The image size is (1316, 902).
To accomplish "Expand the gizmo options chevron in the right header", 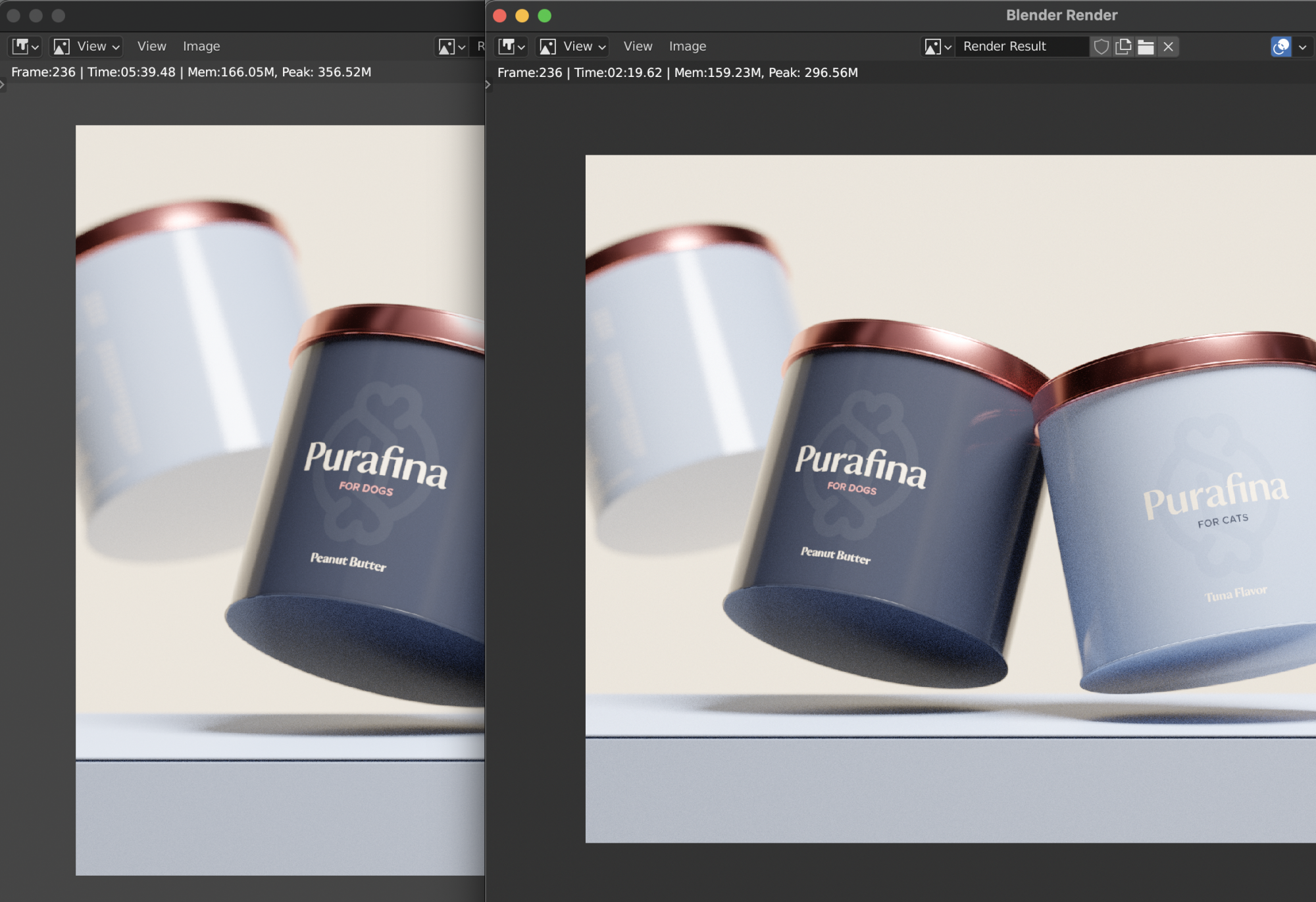I will pos(1302,47).
